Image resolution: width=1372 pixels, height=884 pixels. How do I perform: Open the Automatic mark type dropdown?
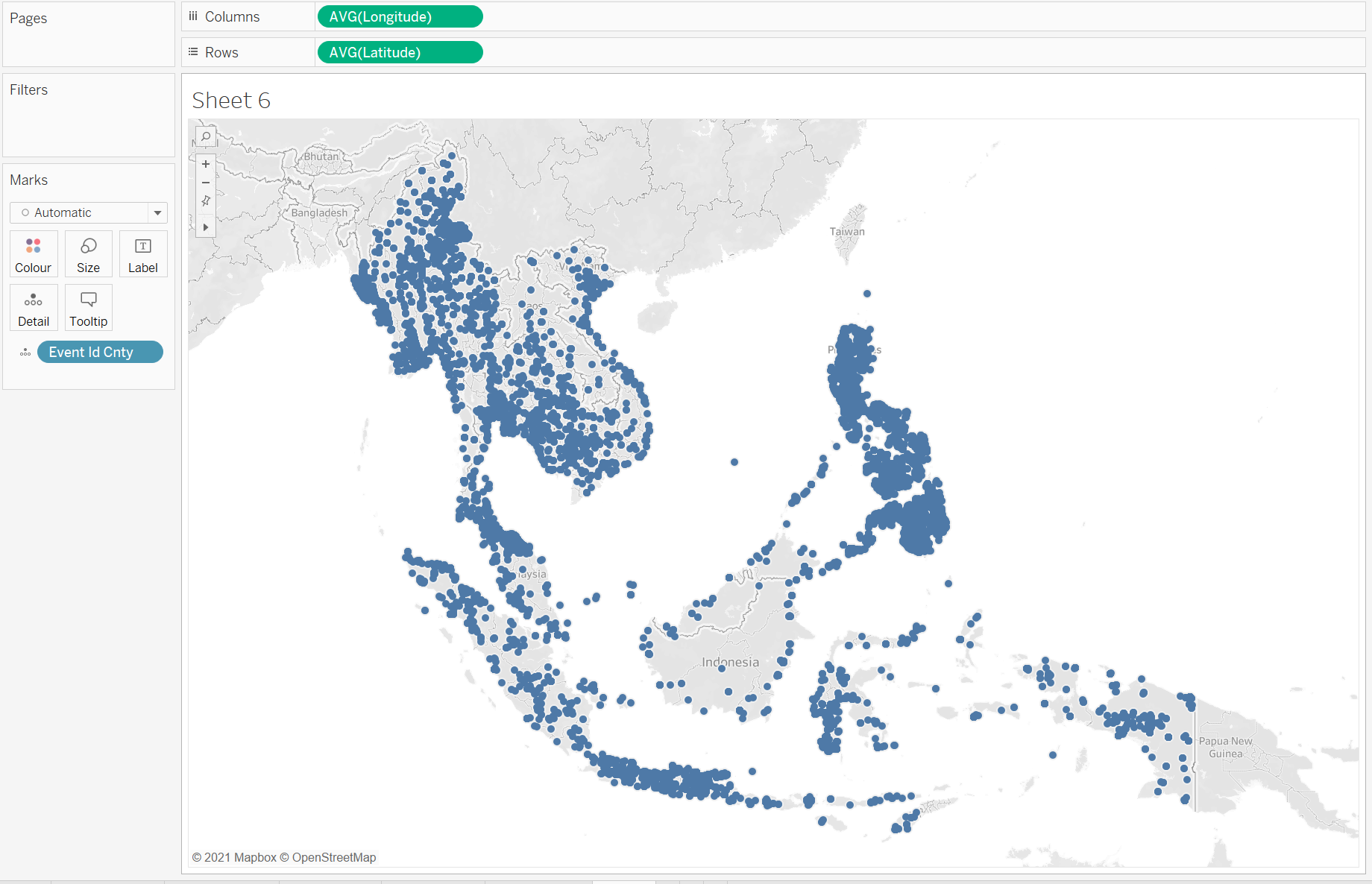click(x=79, y=213)
